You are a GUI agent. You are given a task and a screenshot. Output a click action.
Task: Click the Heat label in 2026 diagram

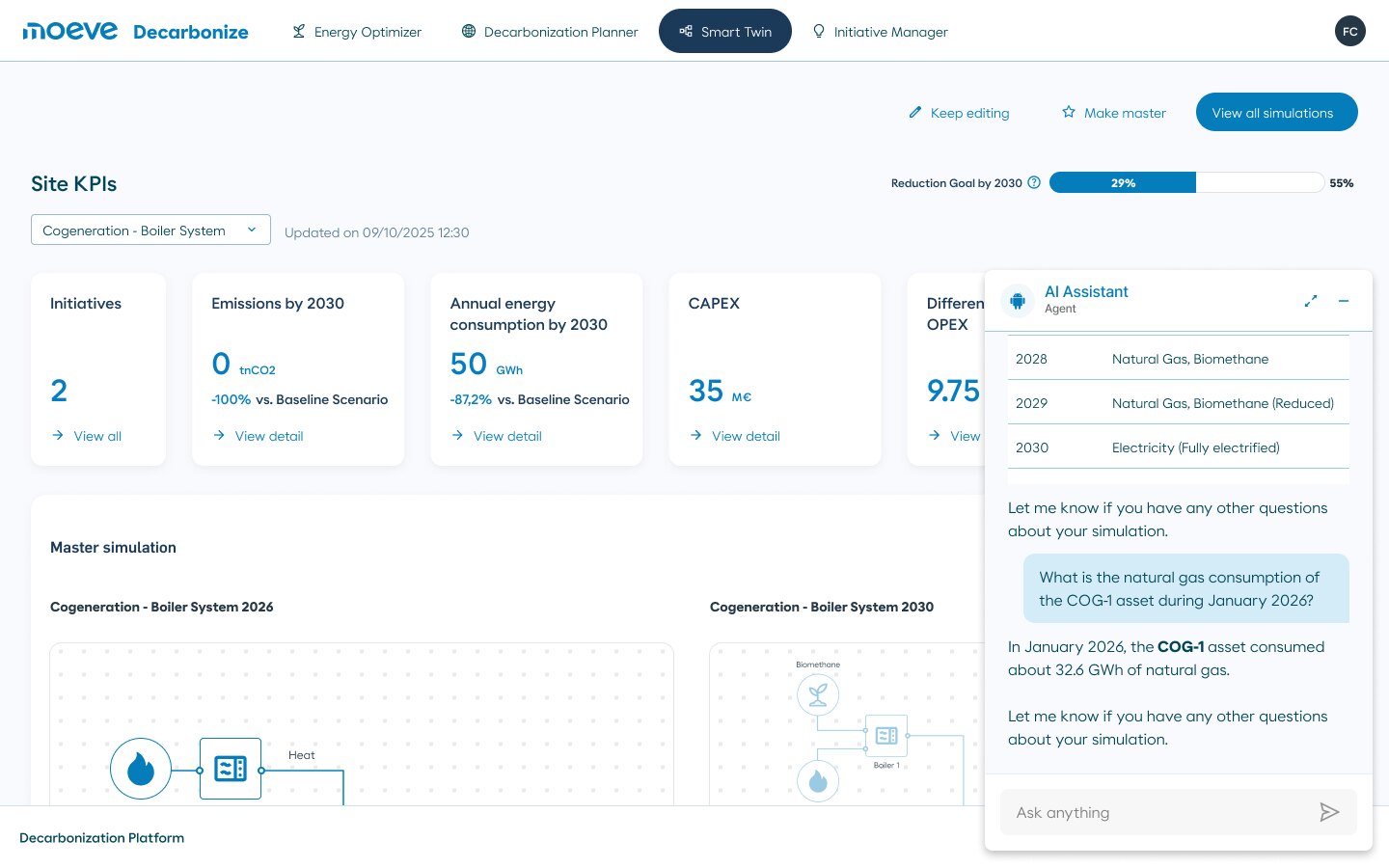coord(302,755)
